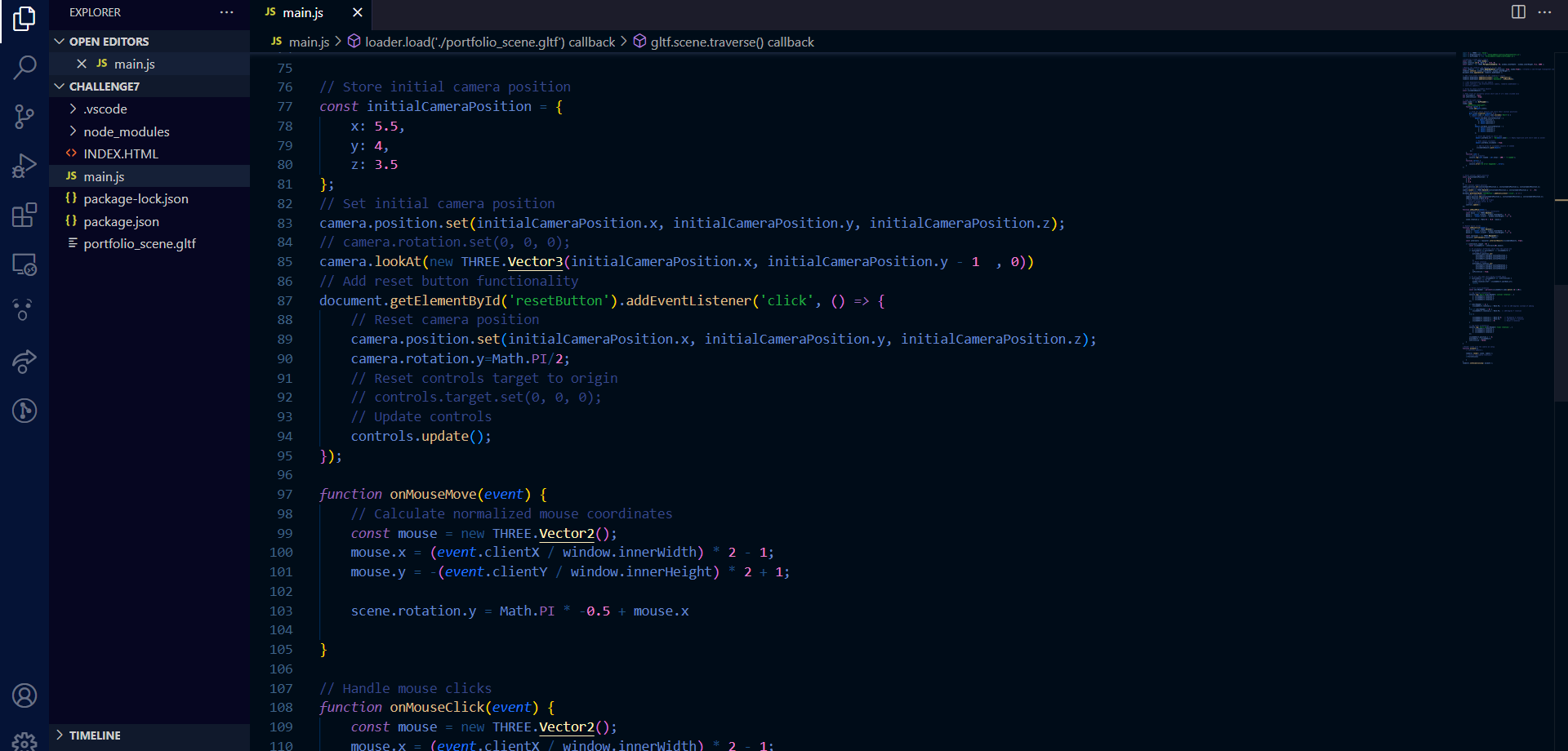Collapse the OPEN EDITORS section

point(109,42)
